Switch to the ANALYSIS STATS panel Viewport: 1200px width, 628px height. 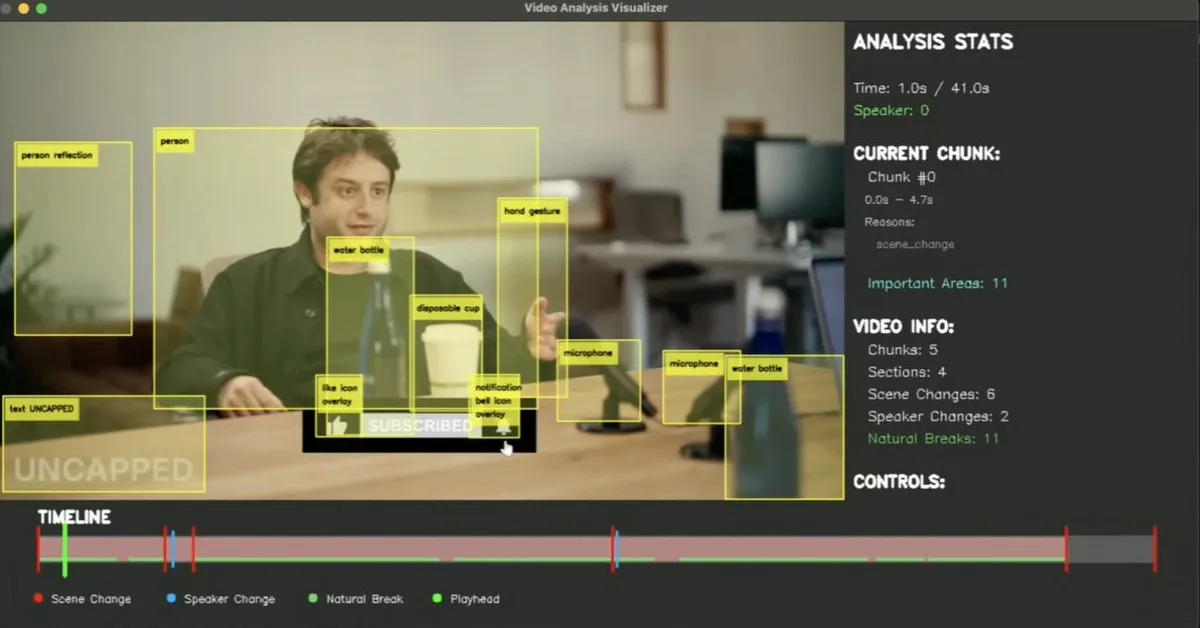click(933, 42)
